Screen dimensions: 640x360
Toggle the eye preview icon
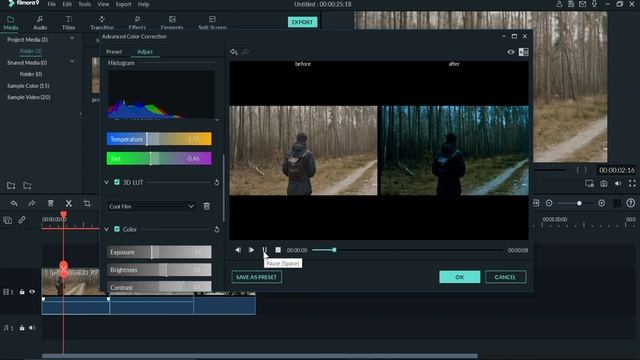tap(511, 52)
